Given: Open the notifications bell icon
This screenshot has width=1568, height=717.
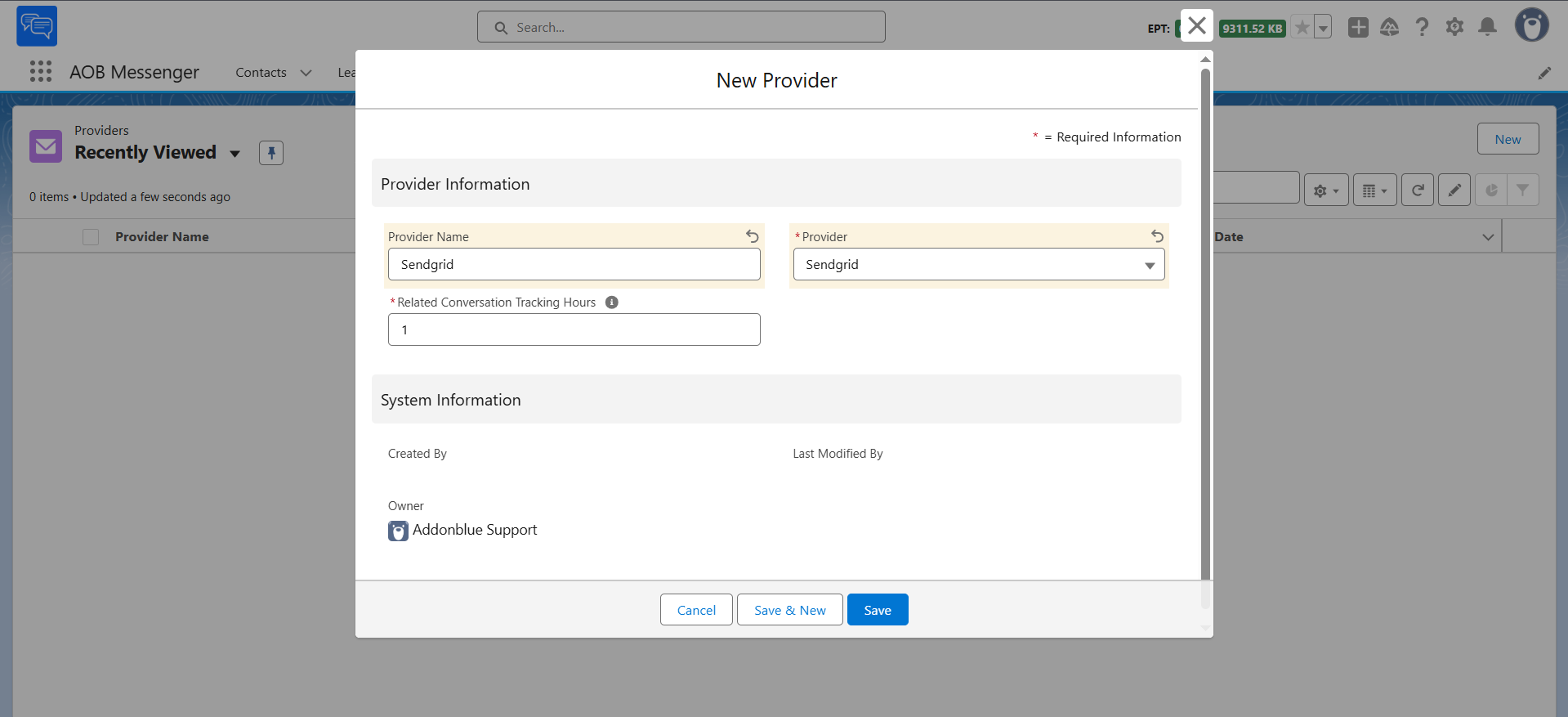Looking at the screenshot, I should [x=1488, y=27].
